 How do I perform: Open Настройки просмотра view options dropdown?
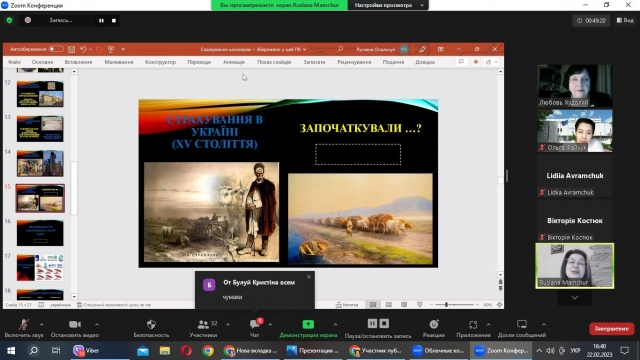[388, 5]
